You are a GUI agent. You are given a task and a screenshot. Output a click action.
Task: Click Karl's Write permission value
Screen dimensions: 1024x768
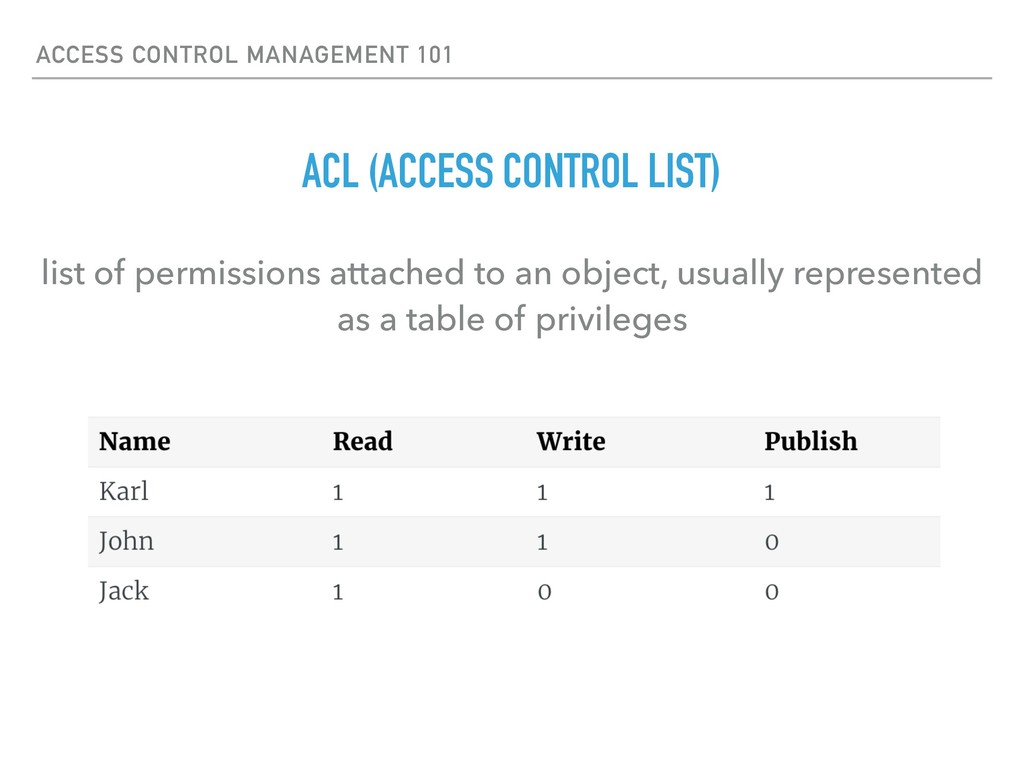click(x=542, y=492)
